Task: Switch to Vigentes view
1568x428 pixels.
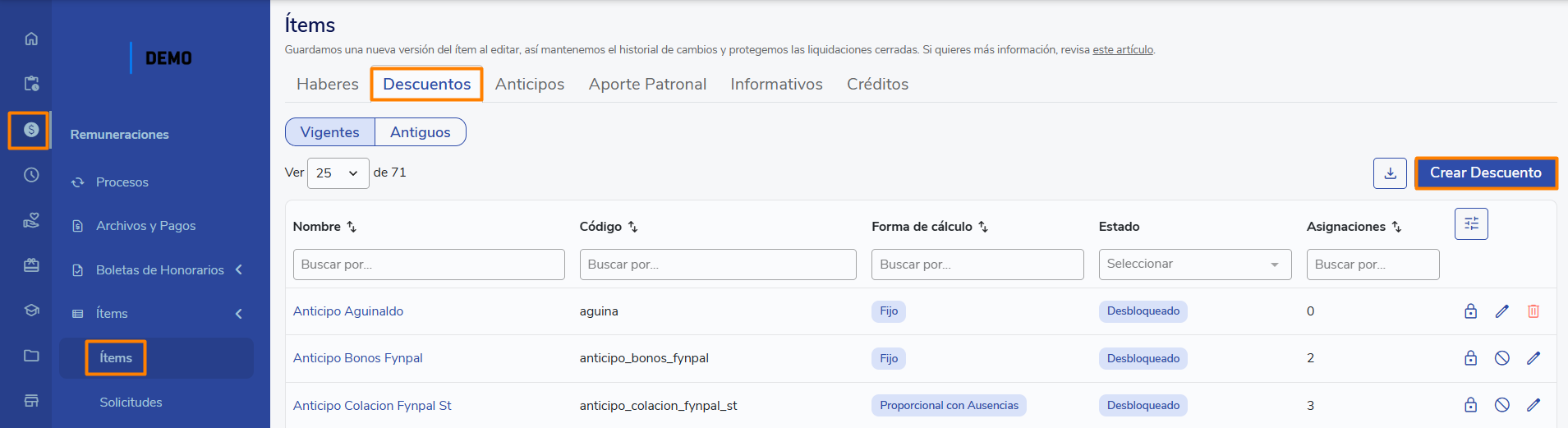Action: (329, 132)
